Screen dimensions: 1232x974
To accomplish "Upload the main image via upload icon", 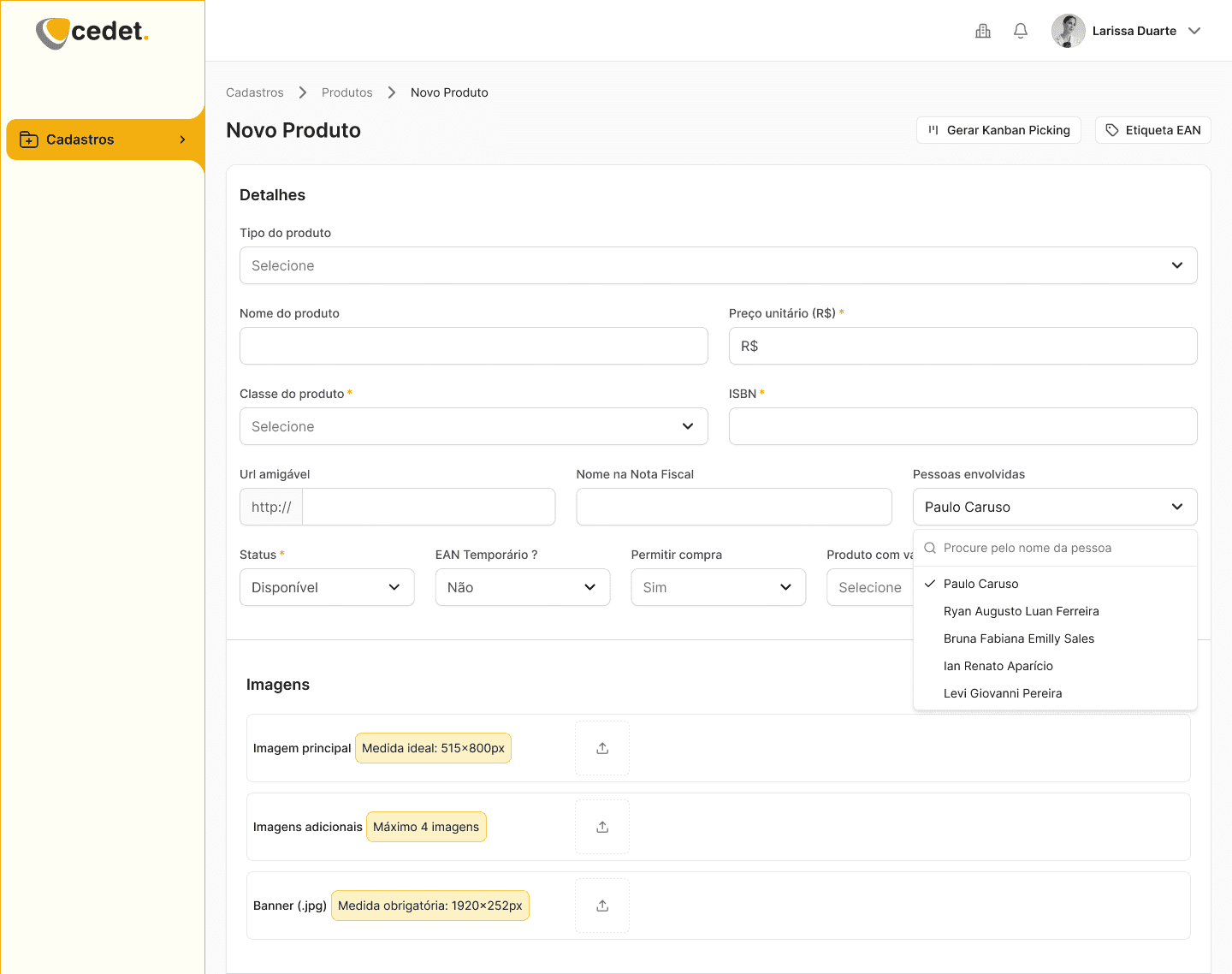I will (602, 748).
